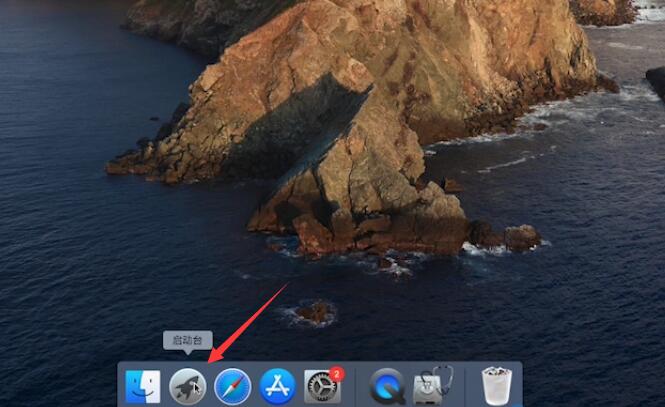The width and height of the screenshot is (665, 407).
Task: Open Finder from the Dock
Action: 143,387
